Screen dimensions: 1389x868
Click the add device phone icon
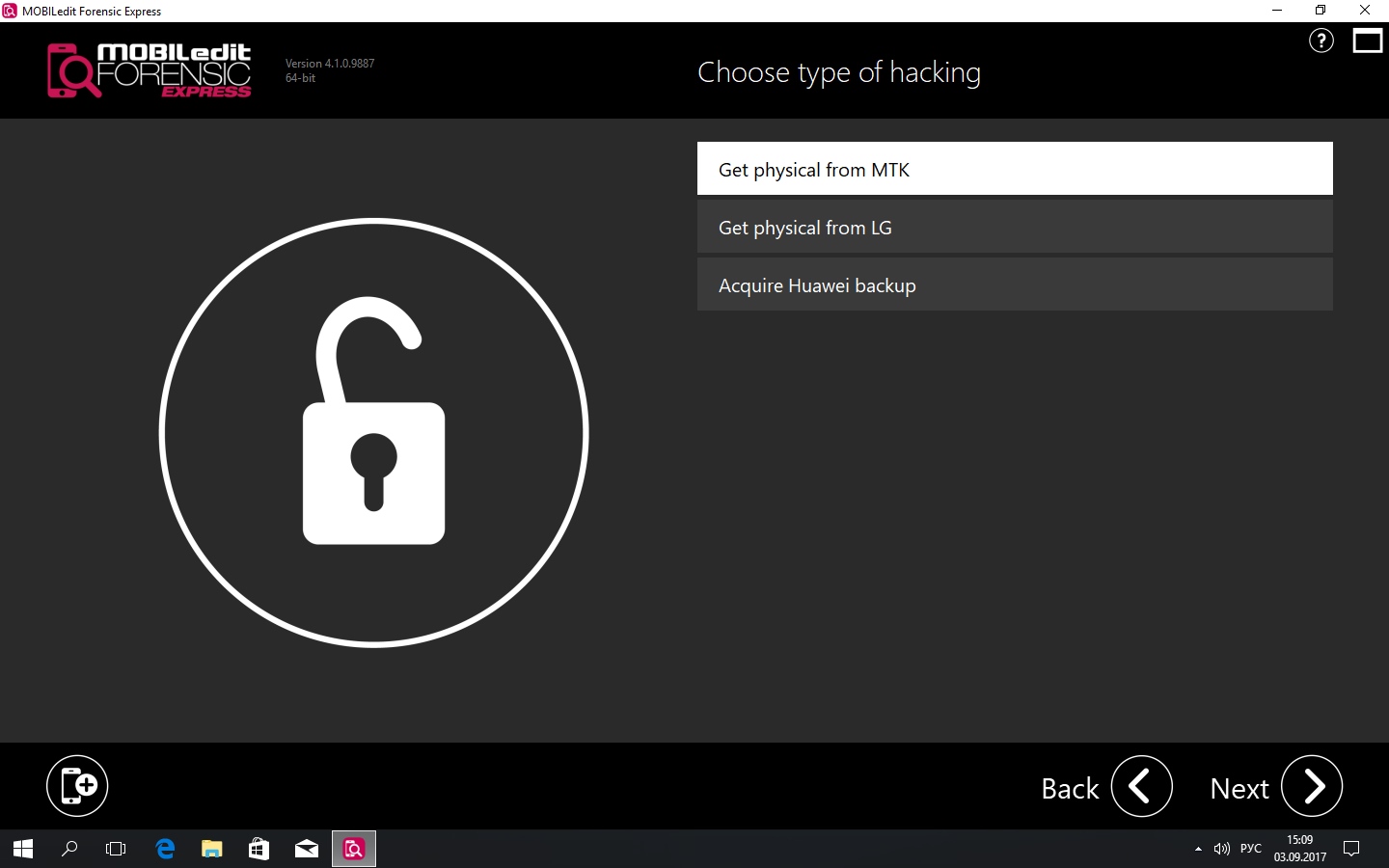(77, 786)
